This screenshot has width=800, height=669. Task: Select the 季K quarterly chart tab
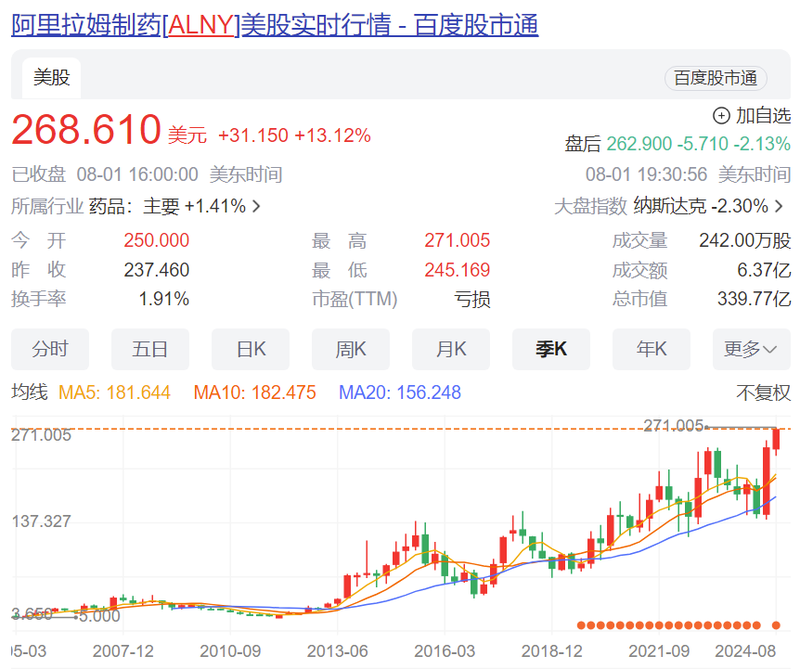point(551,349)
